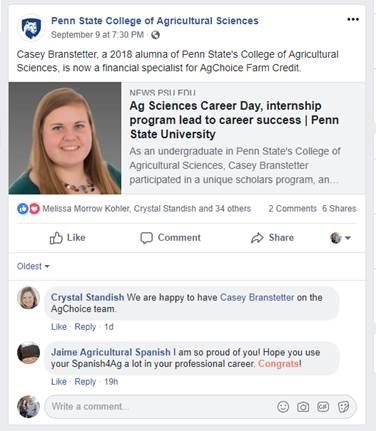Attach a photo using the camera icon

tap(303, 407)
